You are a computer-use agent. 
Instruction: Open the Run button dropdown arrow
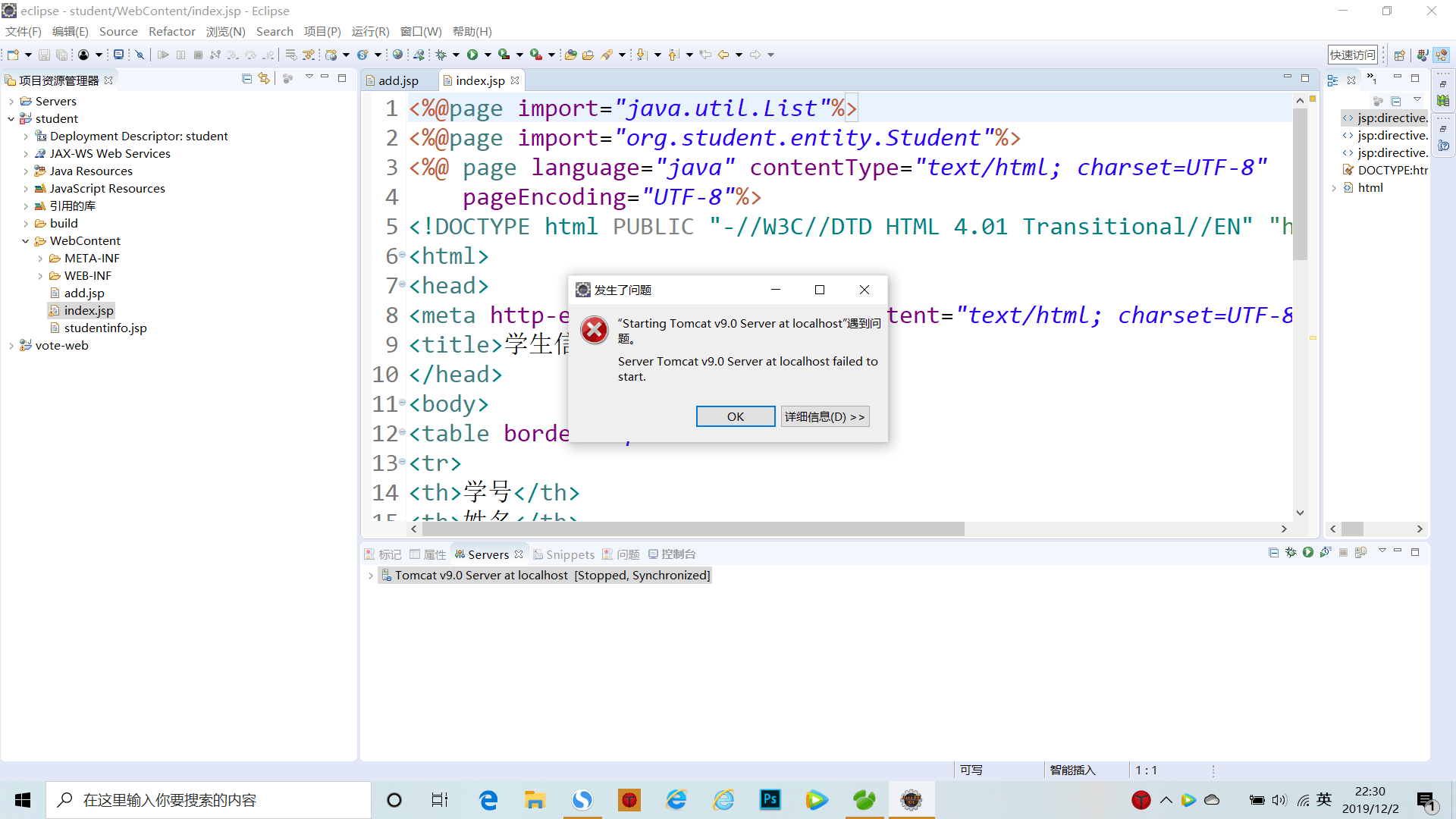488,55
